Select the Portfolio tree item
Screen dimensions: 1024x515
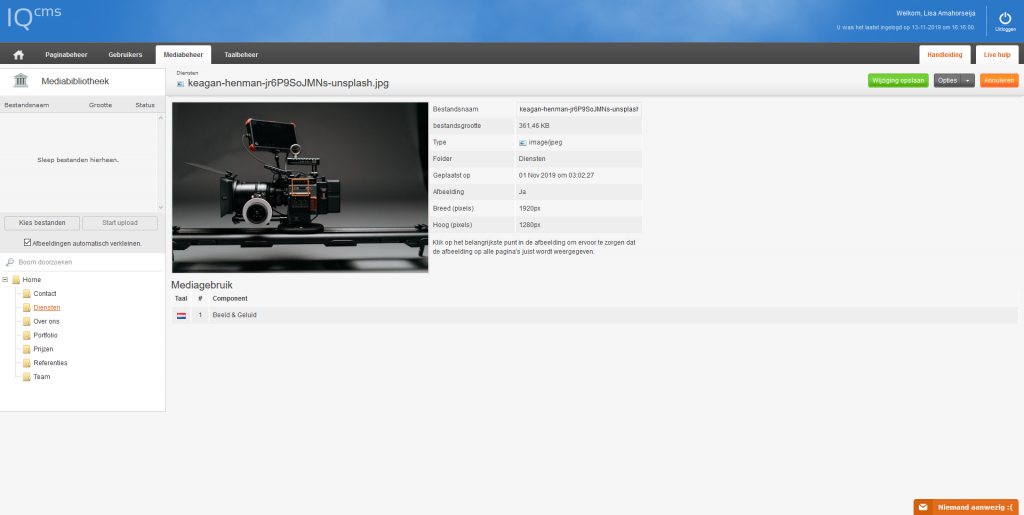point(46,336)
